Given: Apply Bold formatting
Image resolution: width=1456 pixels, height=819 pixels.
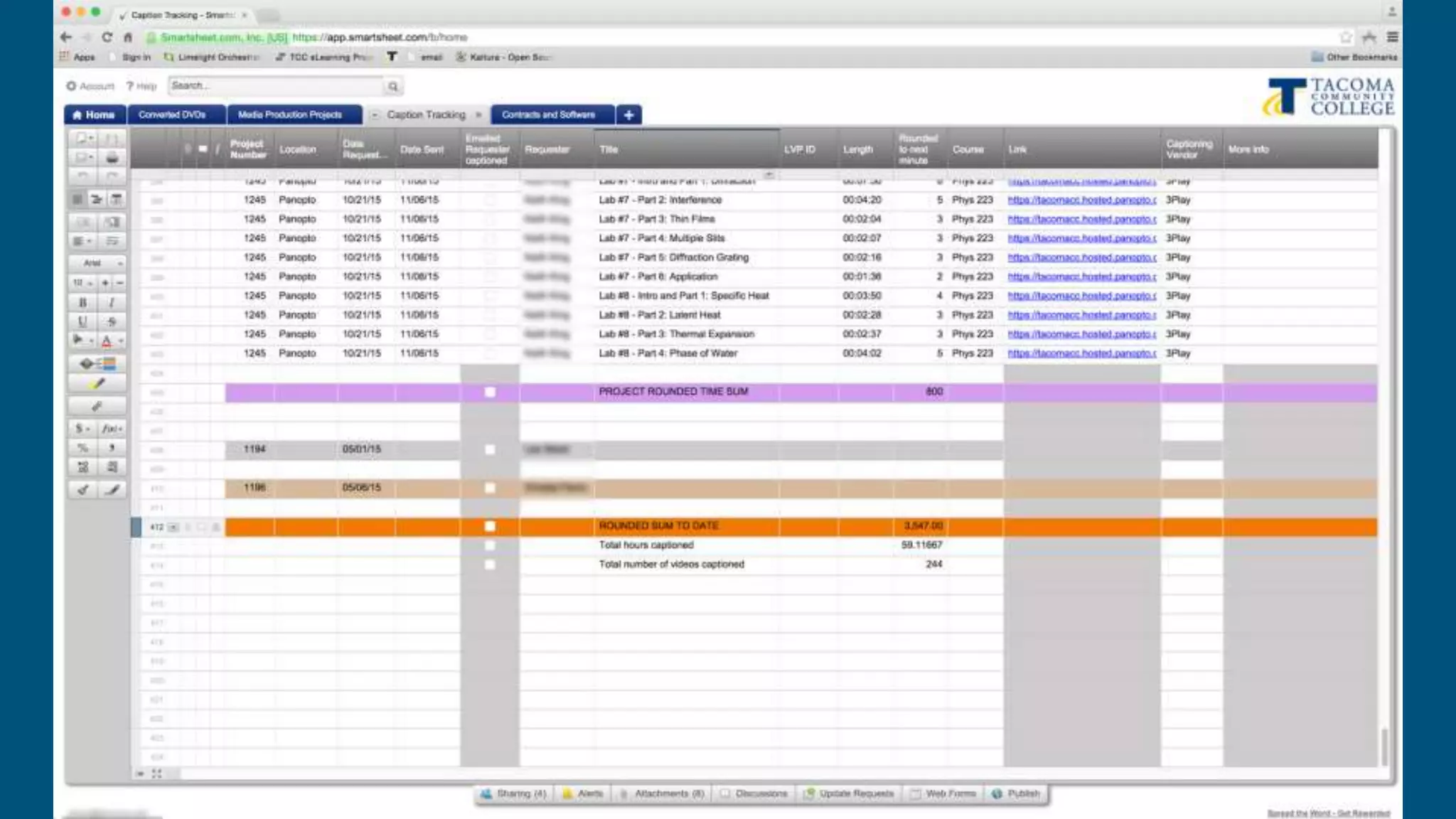Looking at the screenshot, I should pos(82,302).
